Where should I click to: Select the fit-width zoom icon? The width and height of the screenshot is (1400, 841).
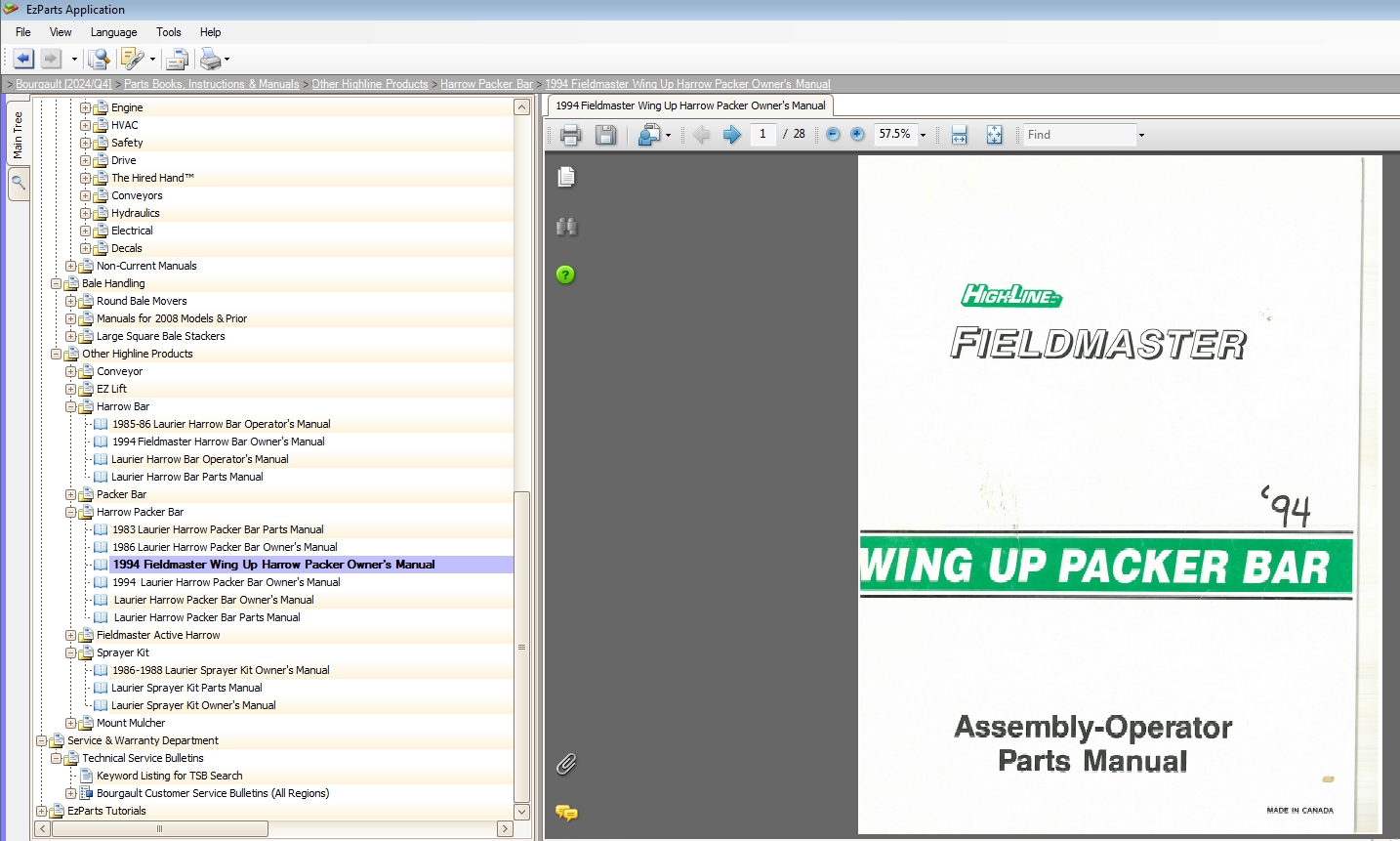(x=959, y=135)
